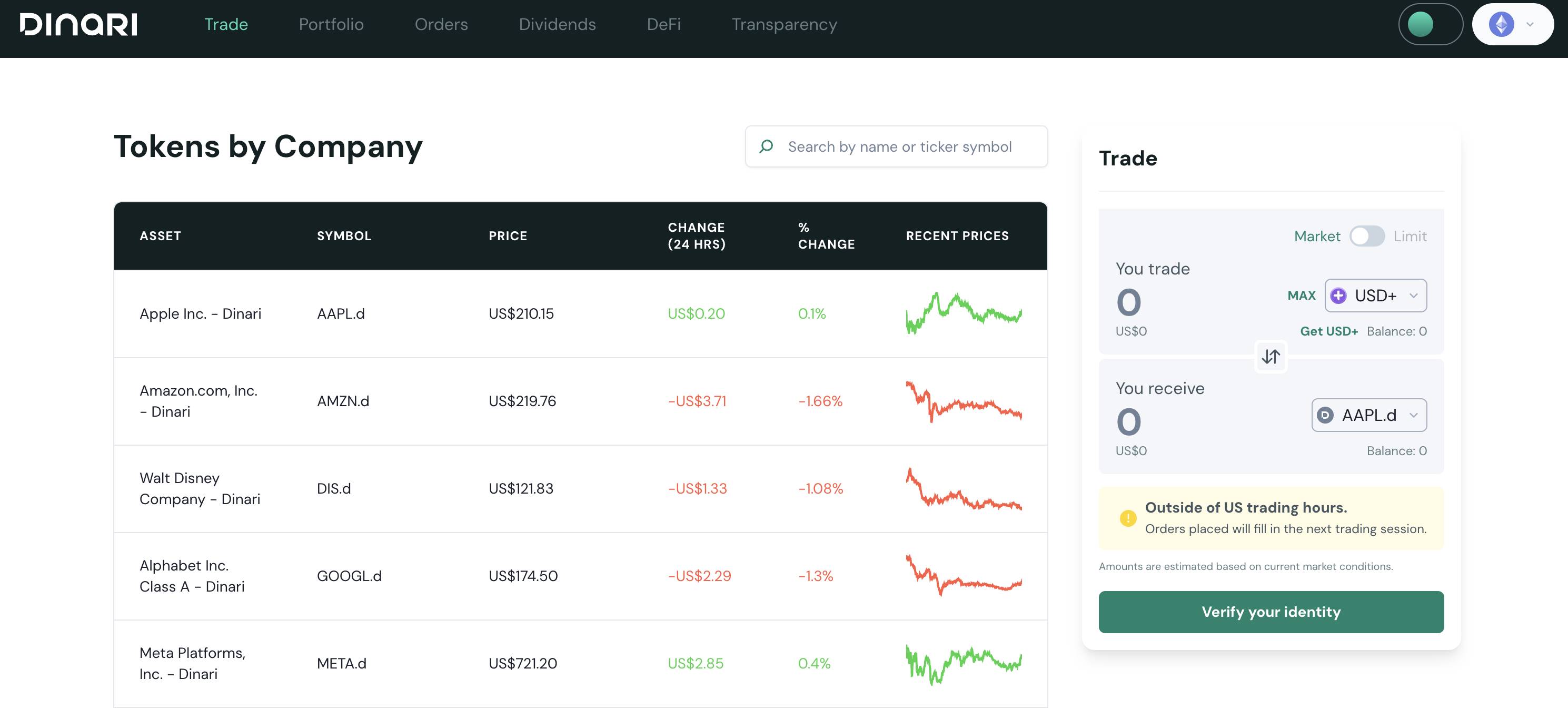The image size is (1568, 708).
Task: Open the AAPL.d token dropdown
Action: [1368, 415]
